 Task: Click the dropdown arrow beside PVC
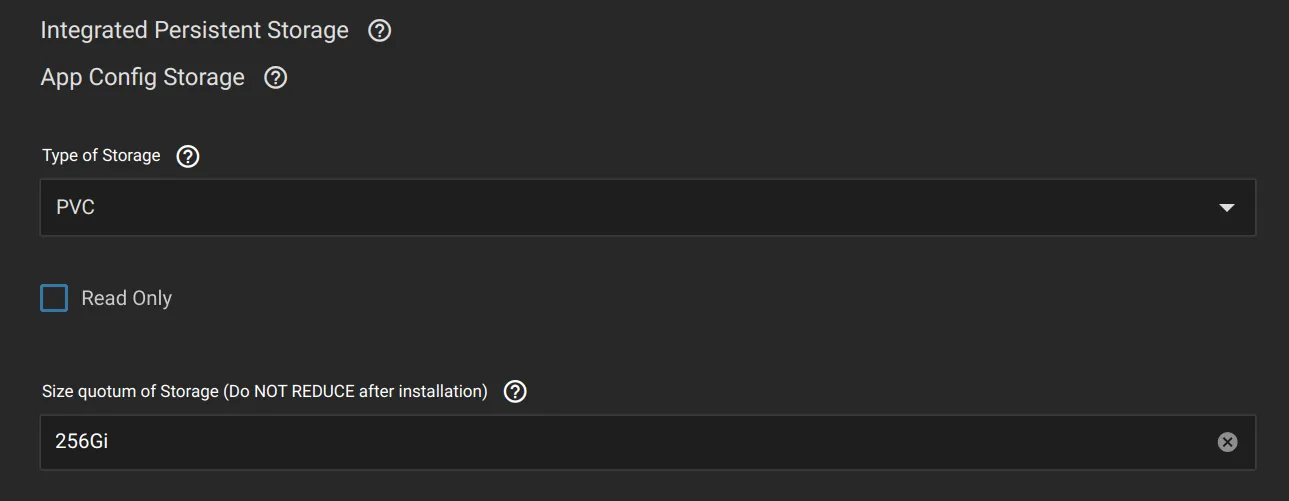[x=1227, y=208]
